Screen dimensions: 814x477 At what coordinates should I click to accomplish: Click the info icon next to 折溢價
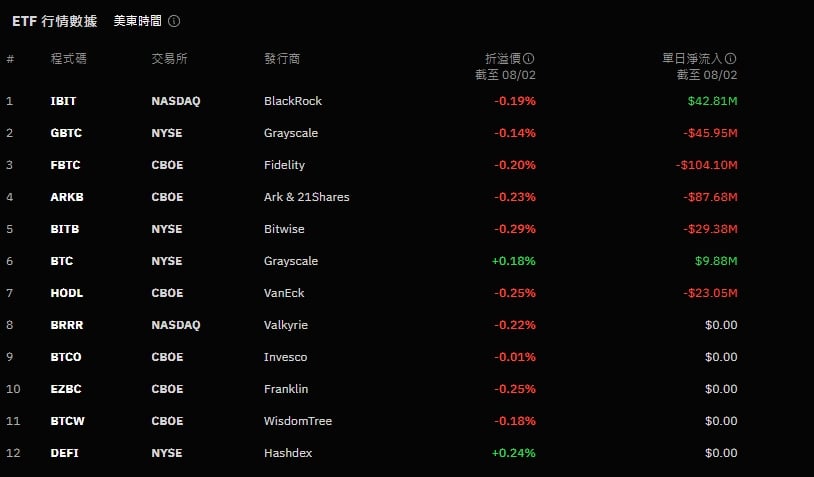(529, 59)
